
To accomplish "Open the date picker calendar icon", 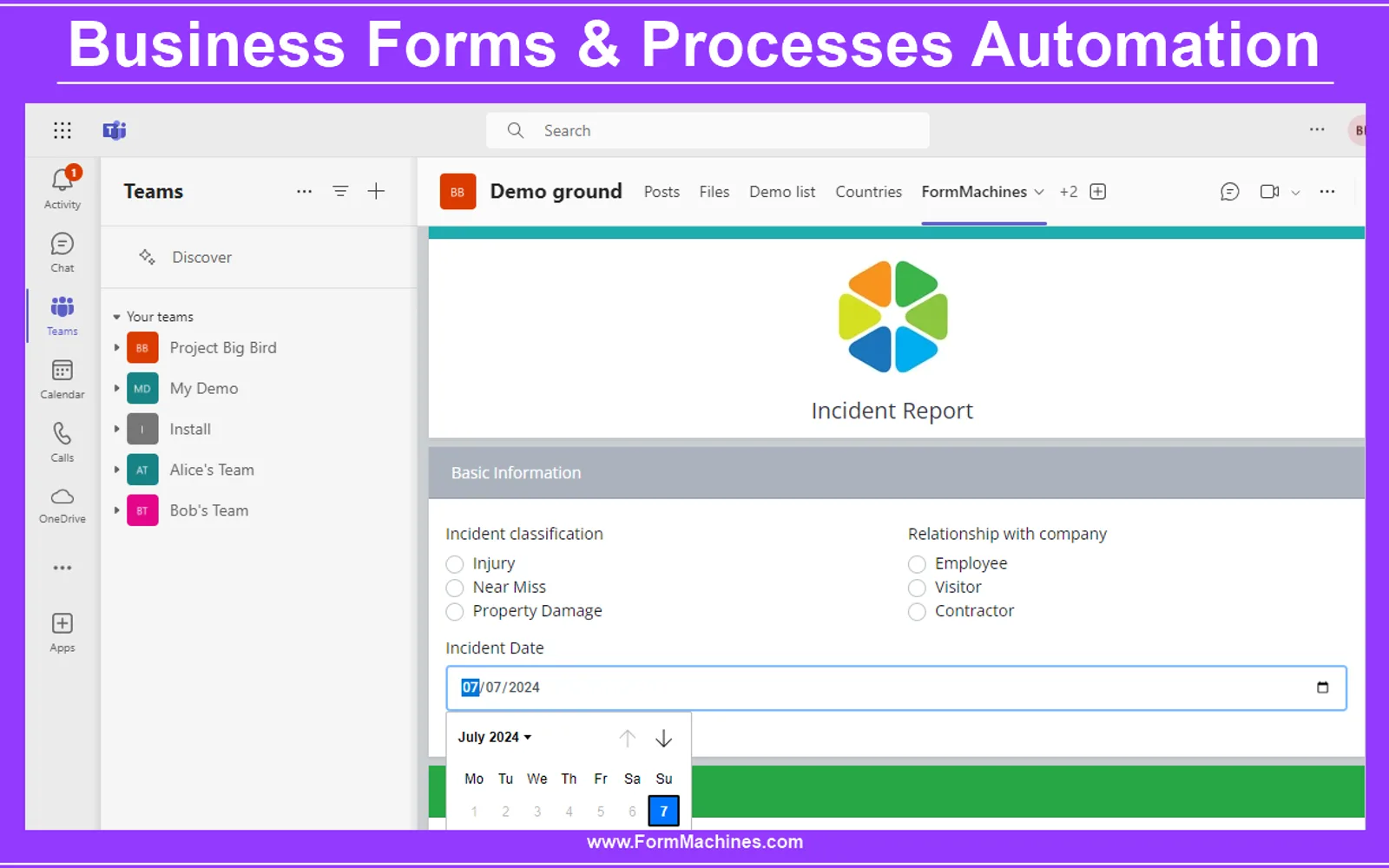I will pyautogui.click(x=1322, y=687).
